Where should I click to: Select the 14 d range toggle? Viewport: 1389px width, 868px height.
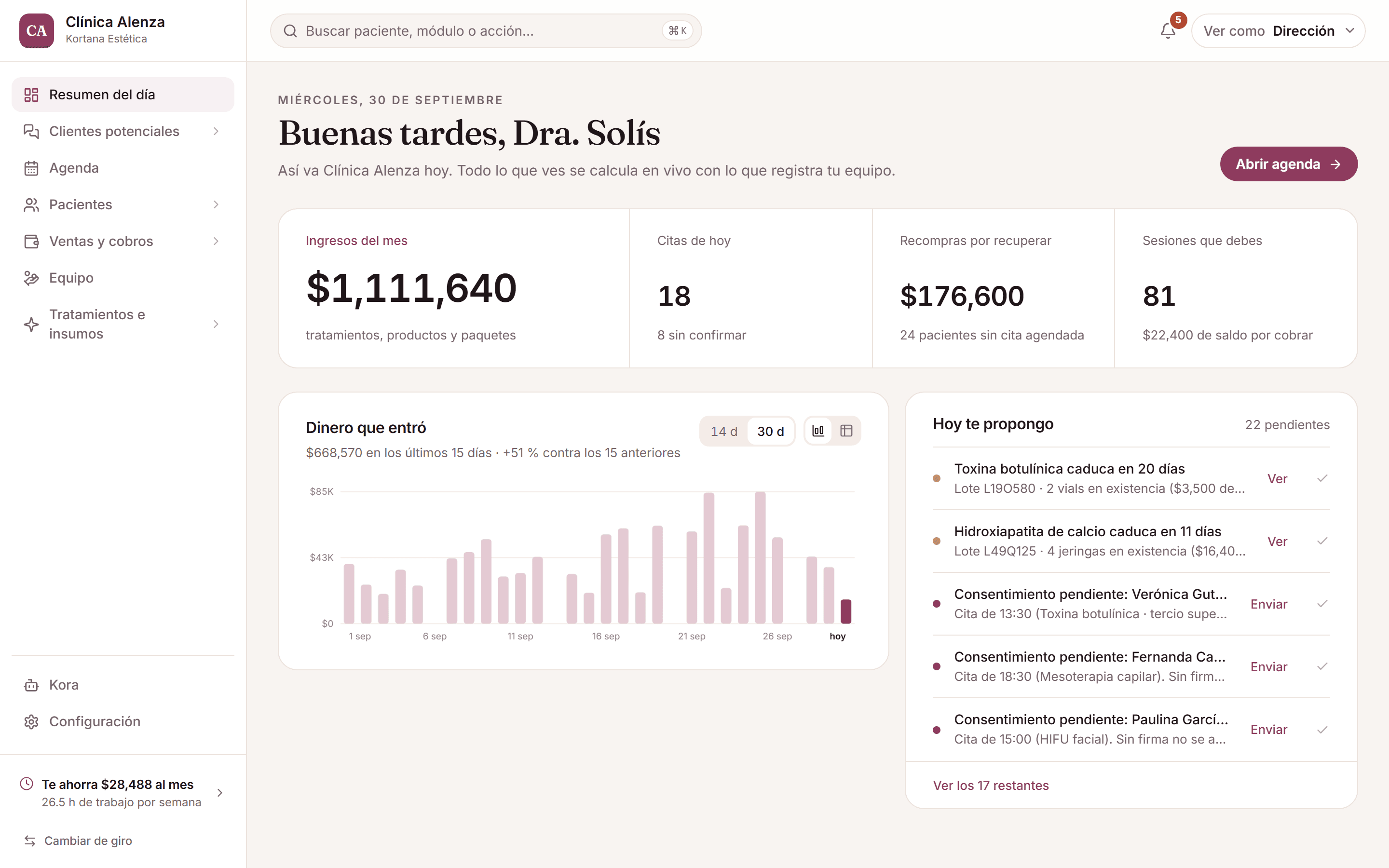coord(724,431)
